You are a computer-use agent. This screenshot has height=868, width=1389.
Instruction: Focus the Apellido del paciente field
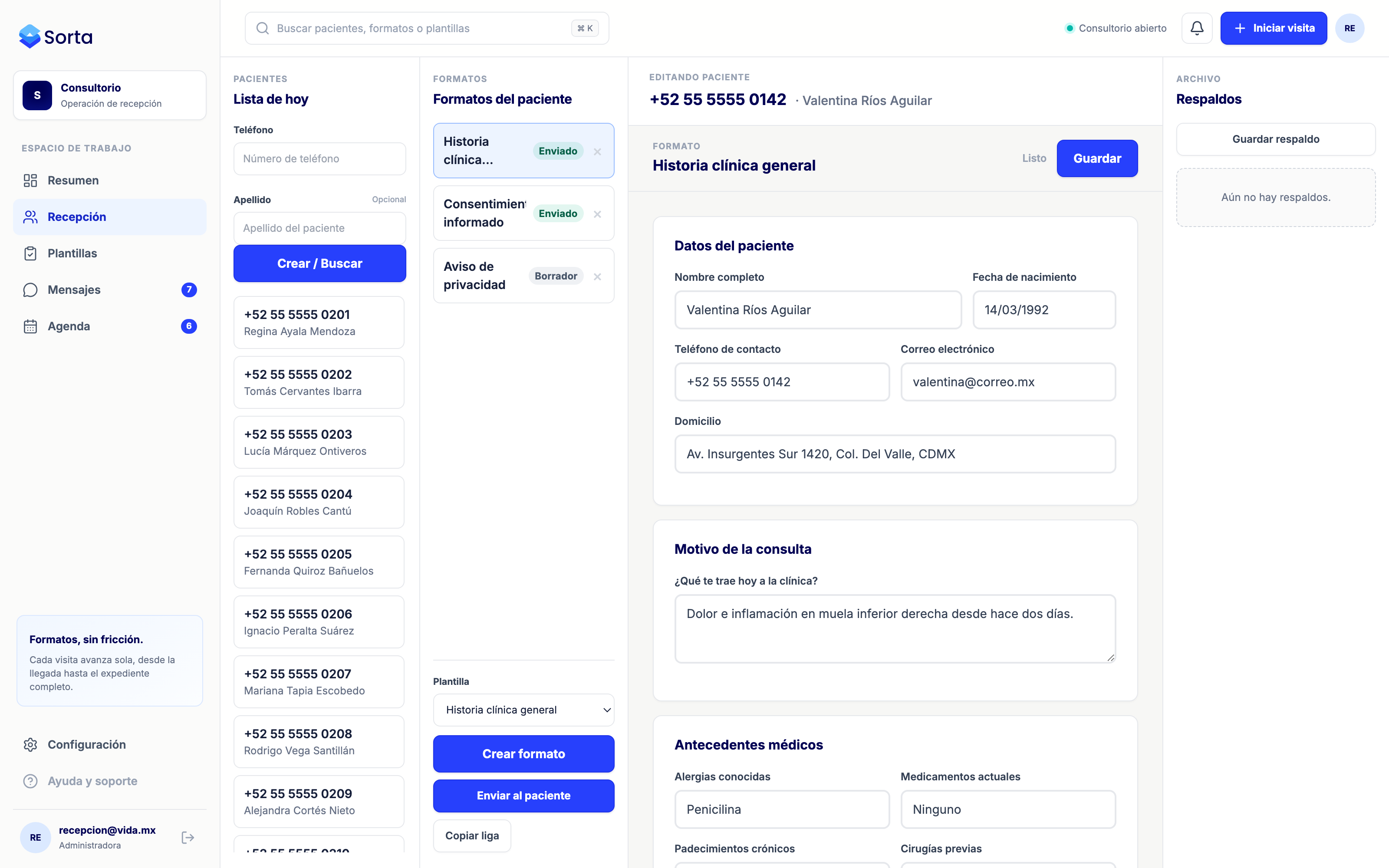[x=320, y=228]
